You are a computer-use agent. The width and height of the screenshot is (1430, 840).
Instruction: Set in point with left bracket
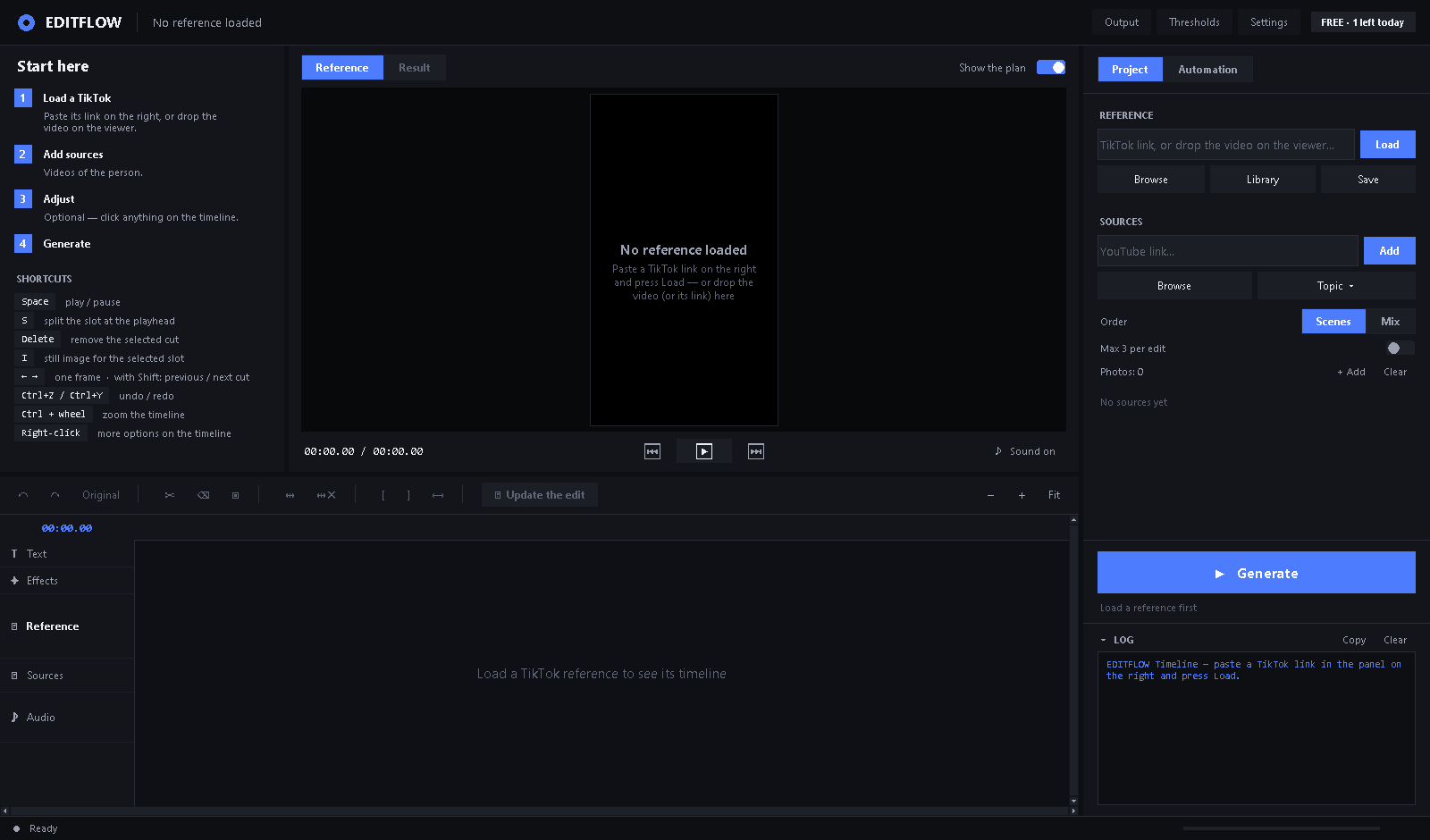tap(383, 495)
